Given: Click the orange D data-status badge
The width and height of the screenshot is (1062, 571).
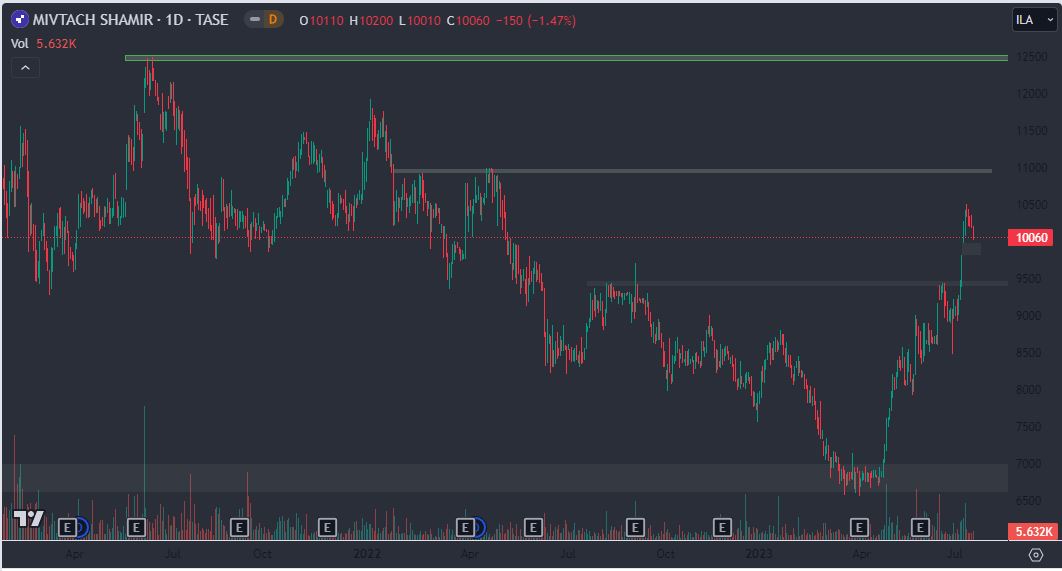Looking at the screenshot, I should 273,20.
